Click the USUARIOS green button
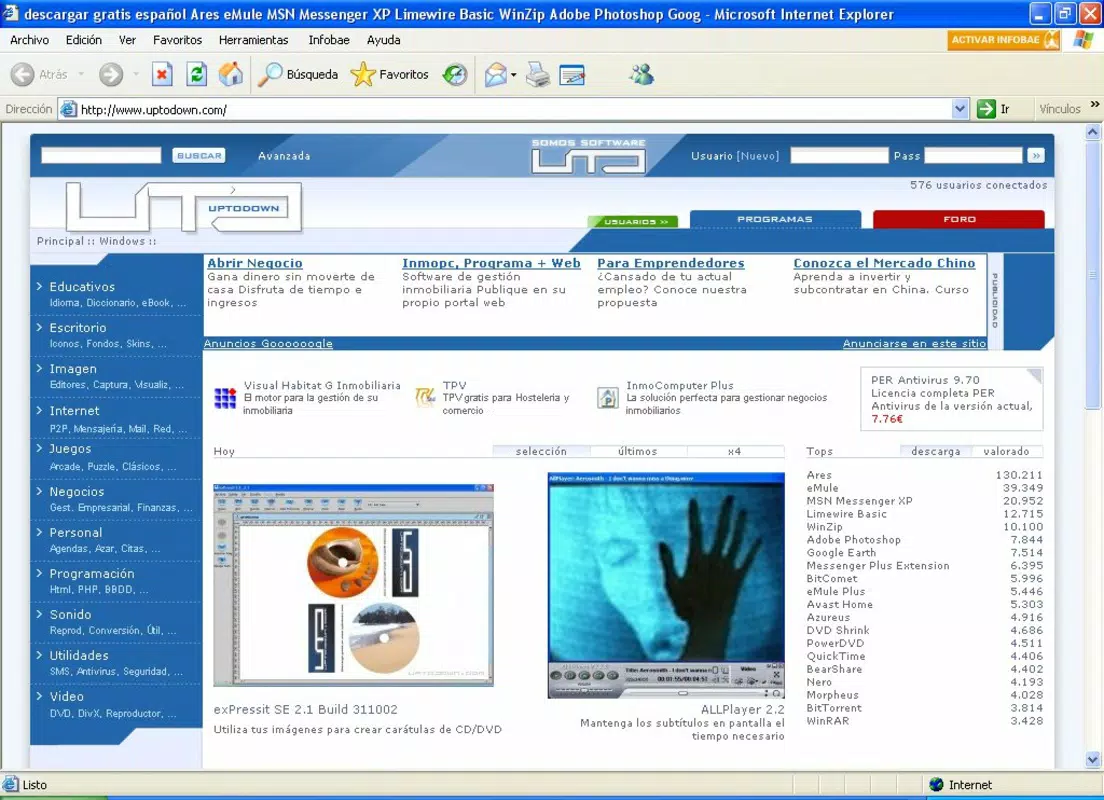Image resolution: width=1104 pixels, height=800 pixels. pyautogui.click(x=633, y=222)
